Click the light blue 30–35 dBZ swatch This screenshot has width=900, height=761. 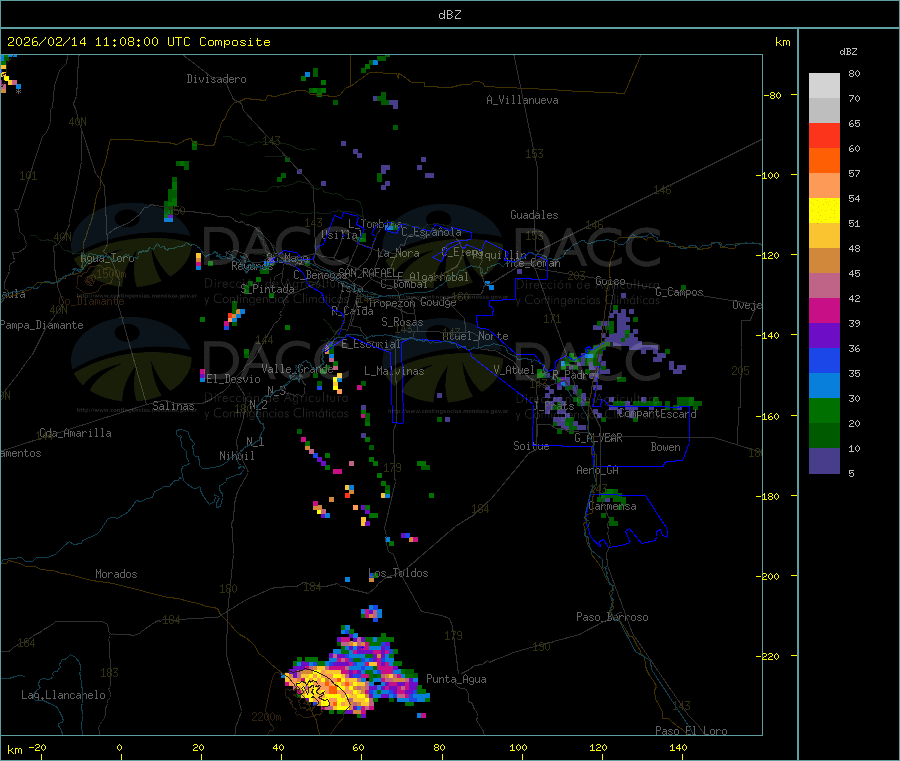coord(824,386)
